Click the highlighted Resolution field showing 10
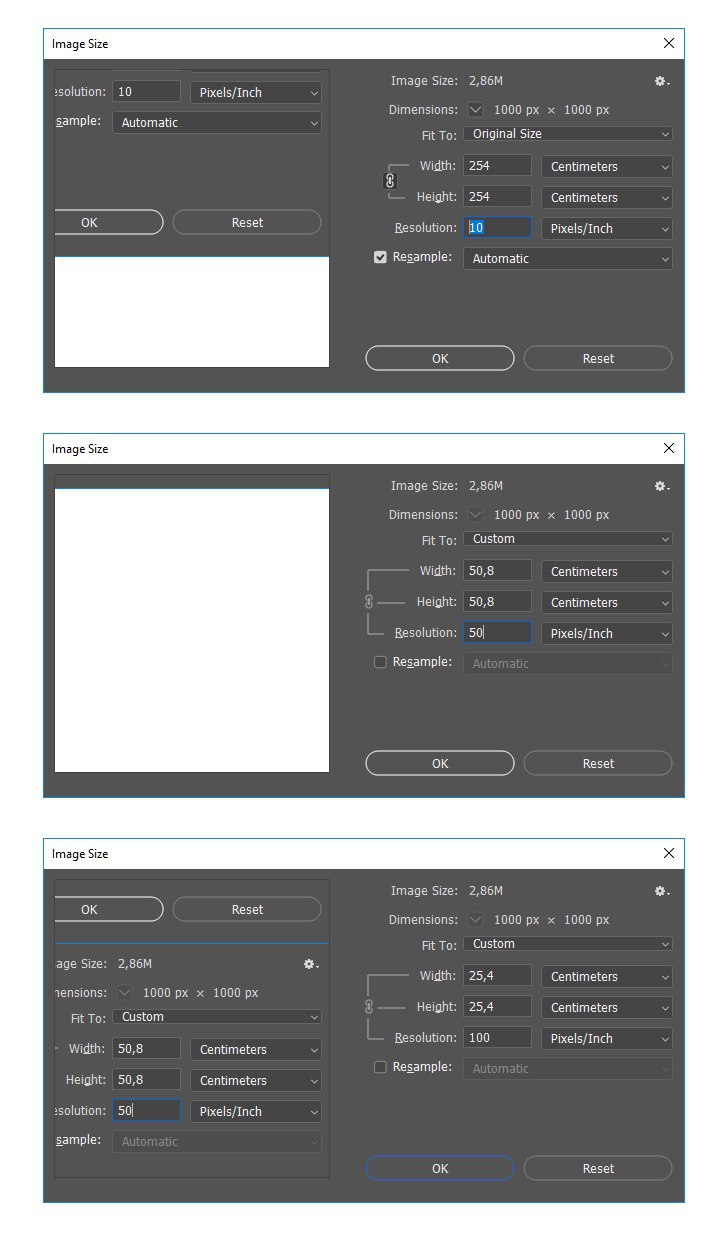Viewport: 726px width, 1248px height. tap(498, 228)
